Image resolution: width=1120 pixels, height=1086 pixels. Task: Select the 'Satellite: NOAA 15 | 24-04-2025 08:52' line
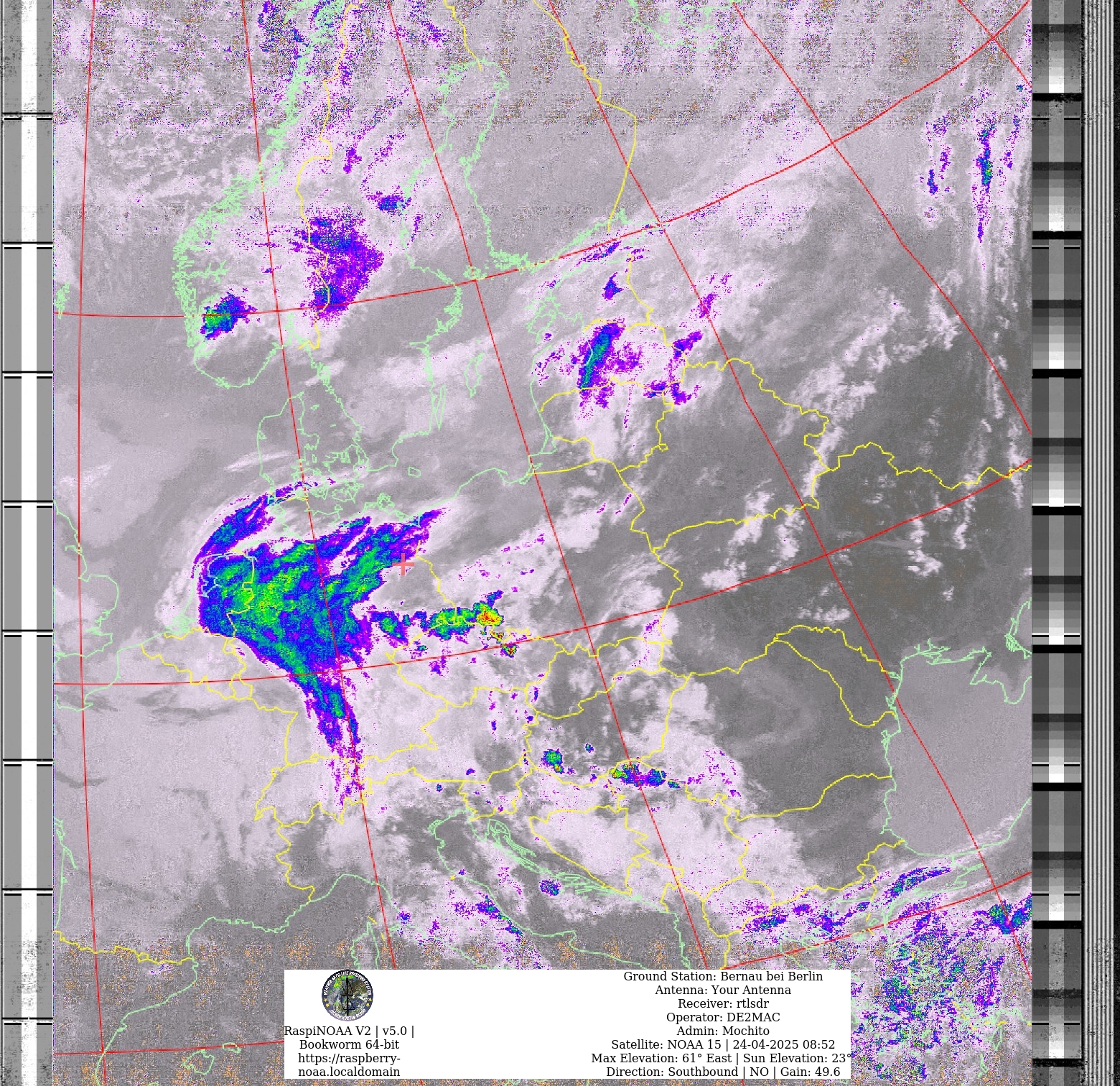pyautogui.click(x=723, y=1044)
